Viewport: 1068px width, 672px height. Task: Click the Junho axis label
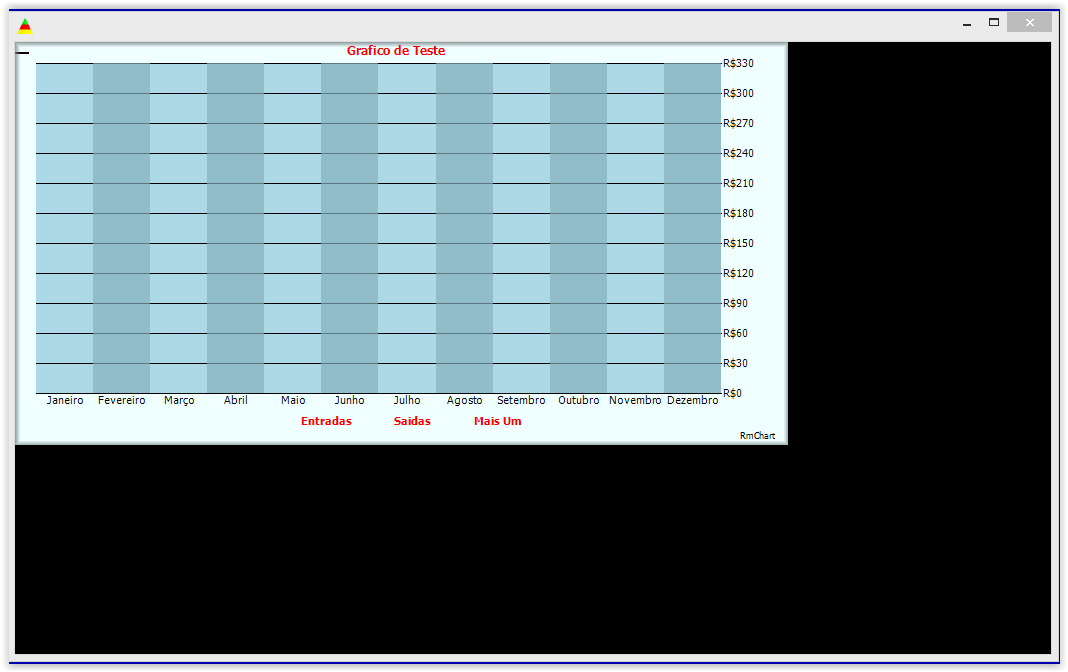(349, 400)
